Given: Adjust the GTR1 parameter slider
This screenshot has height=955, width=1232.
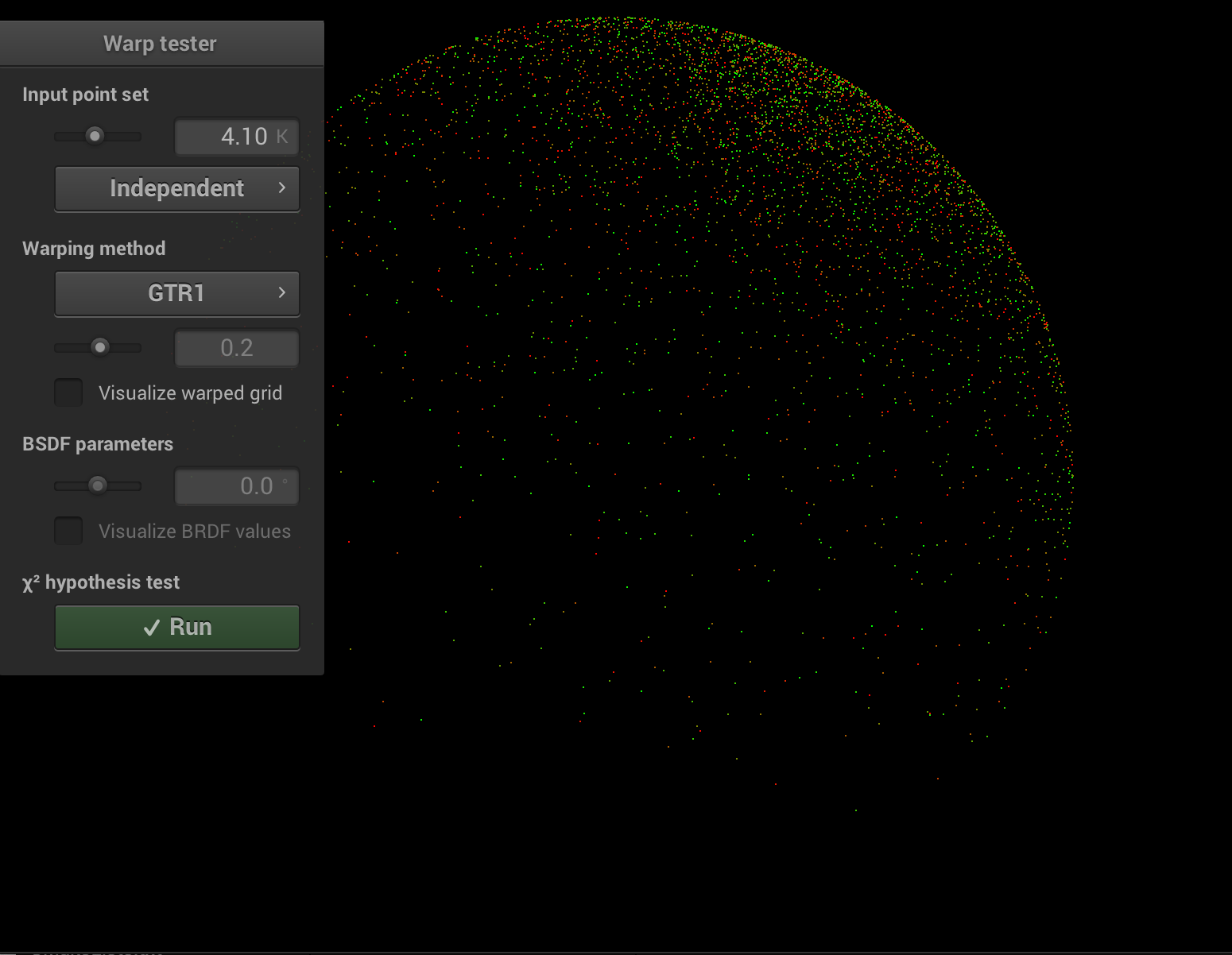Looking at the screenshot, I should pyautogui.click(x=97, y=347).
